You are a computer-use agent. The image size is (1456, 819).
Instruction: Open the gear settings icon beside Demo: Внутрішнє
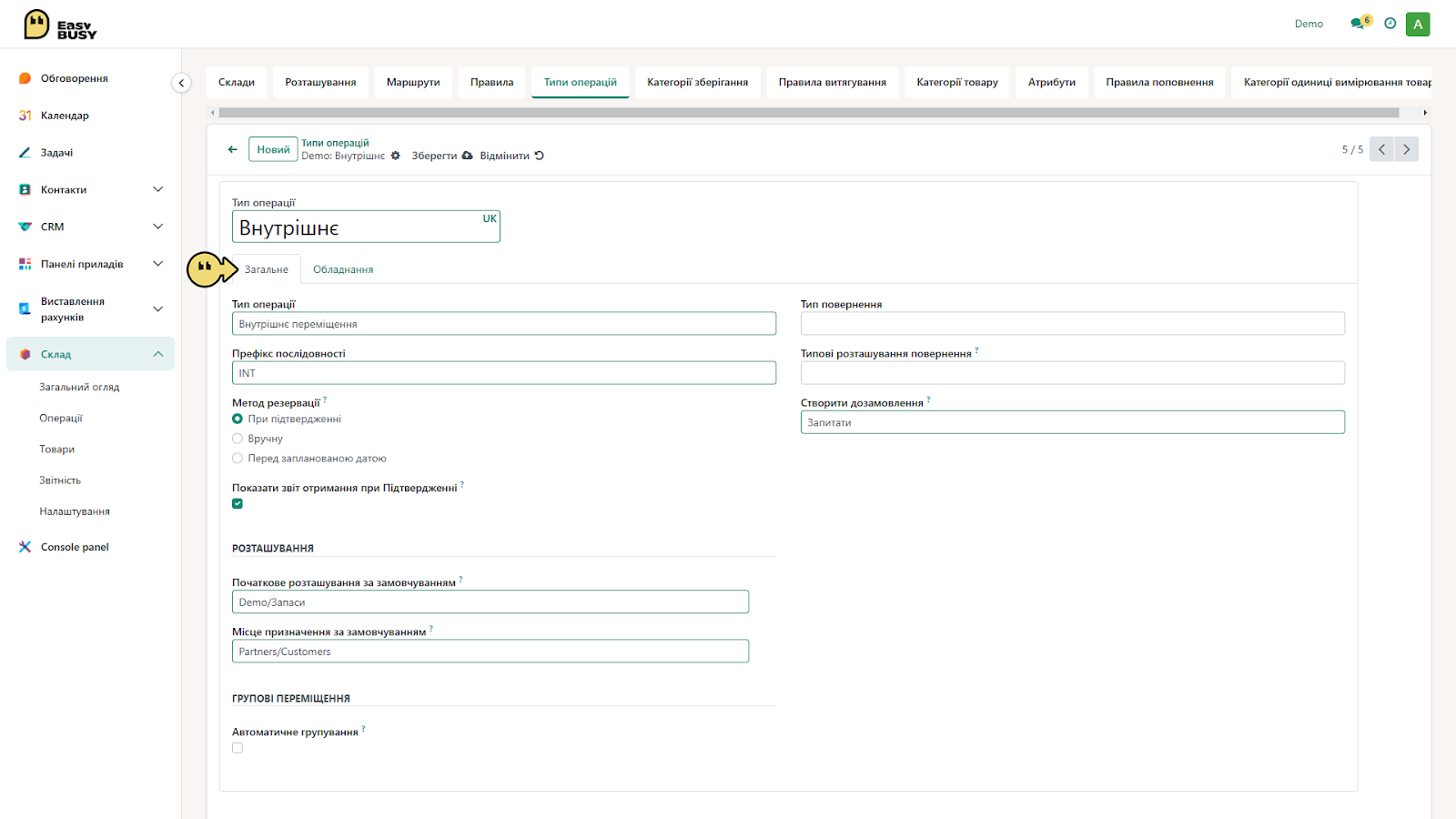(396, 156)
